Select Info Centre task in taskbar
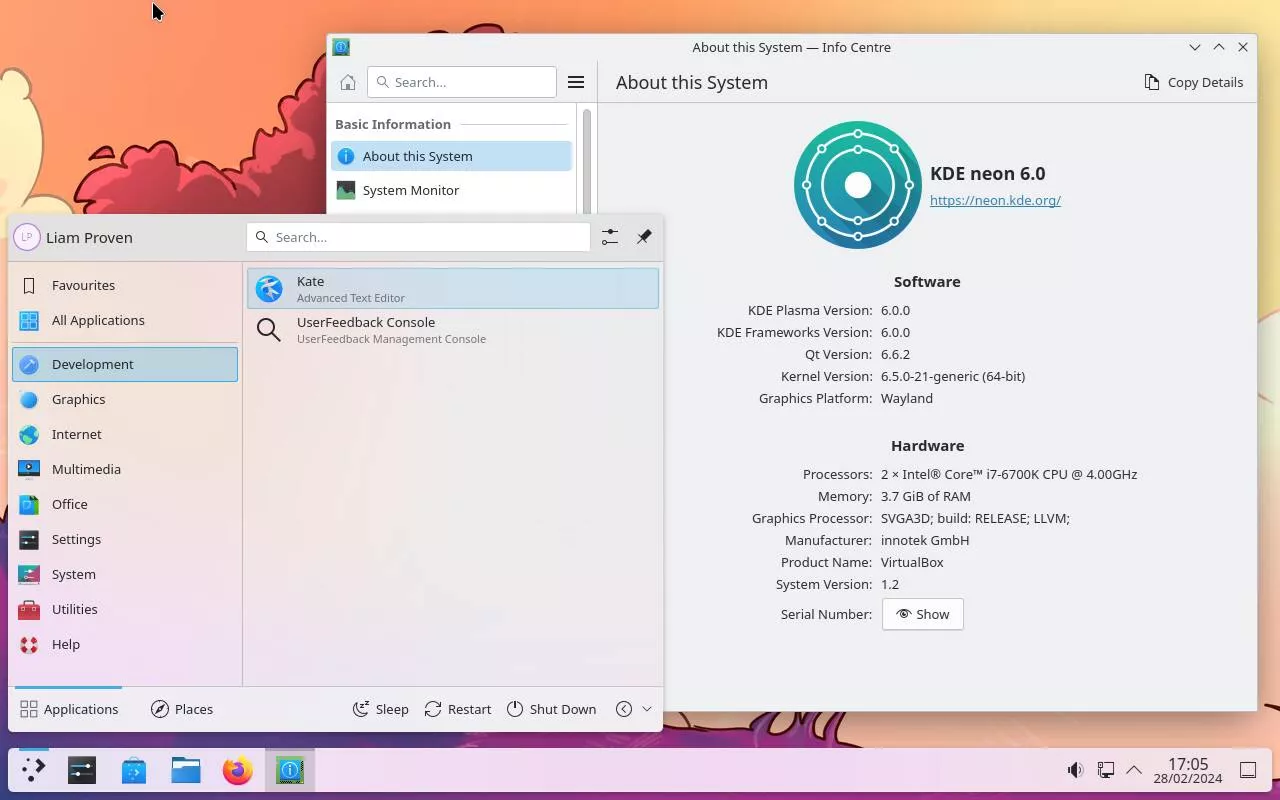This screenshot has height=800, width=1280. pos(290,770)
